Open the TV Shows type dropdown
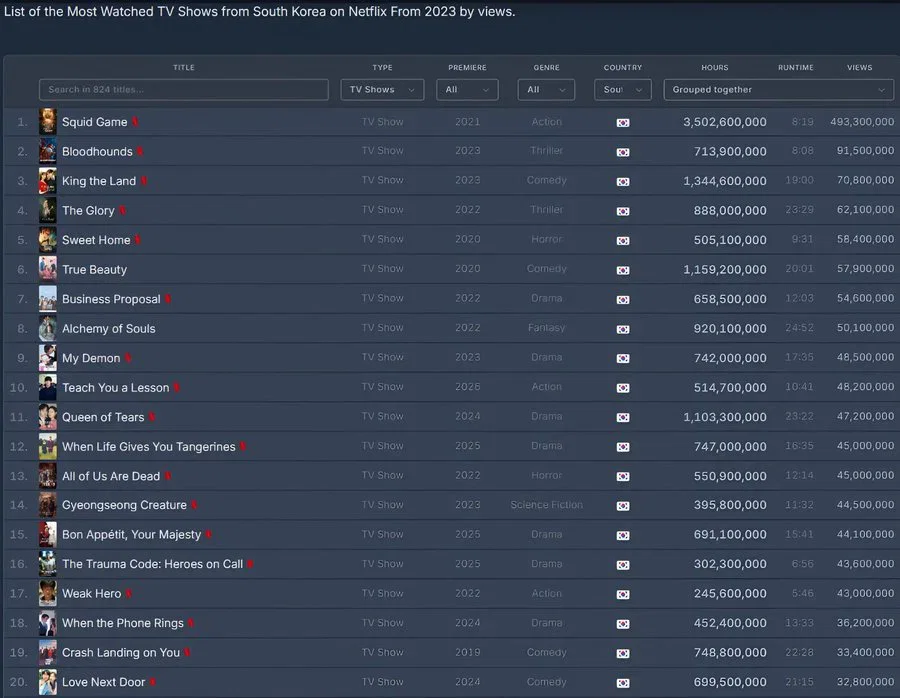 pos(382,90)
